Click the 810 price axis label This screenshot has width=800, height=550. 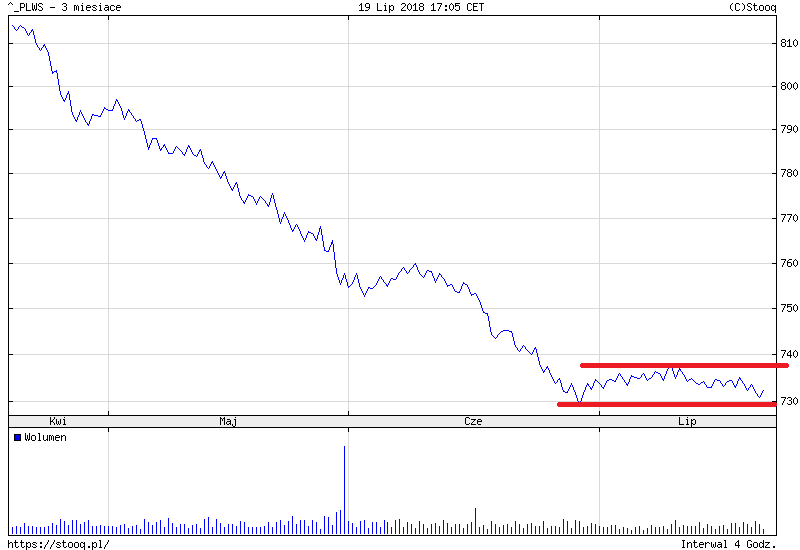(789, 43)
